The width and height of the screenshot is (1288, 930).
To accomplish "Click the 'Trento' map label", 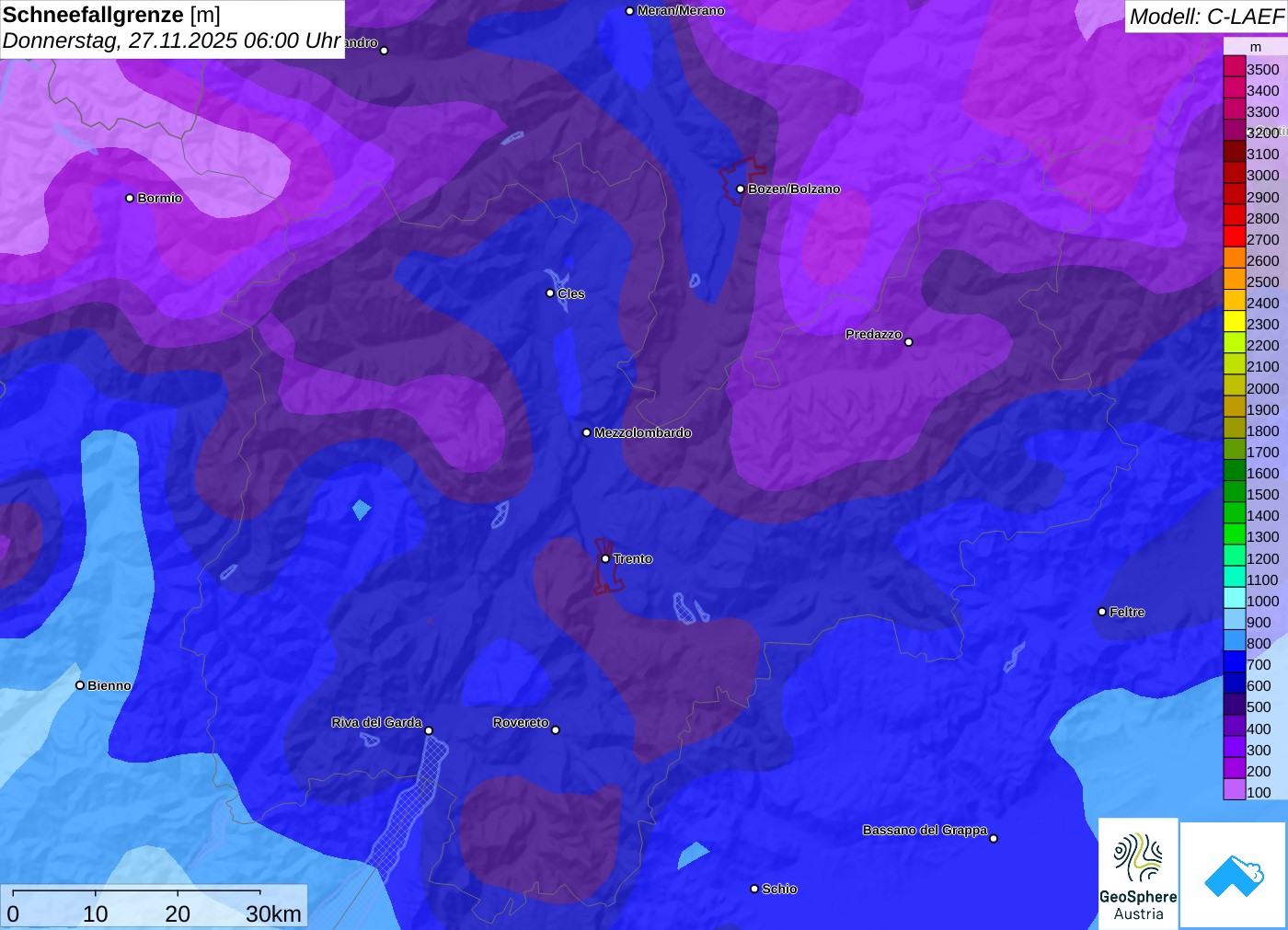I will click(633, 559).
